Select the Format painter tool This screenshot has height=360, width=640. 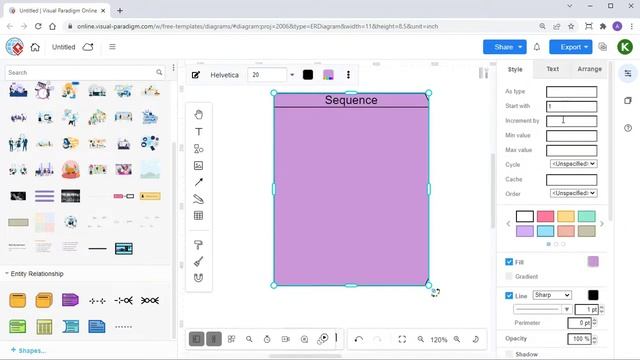[198, 245]
